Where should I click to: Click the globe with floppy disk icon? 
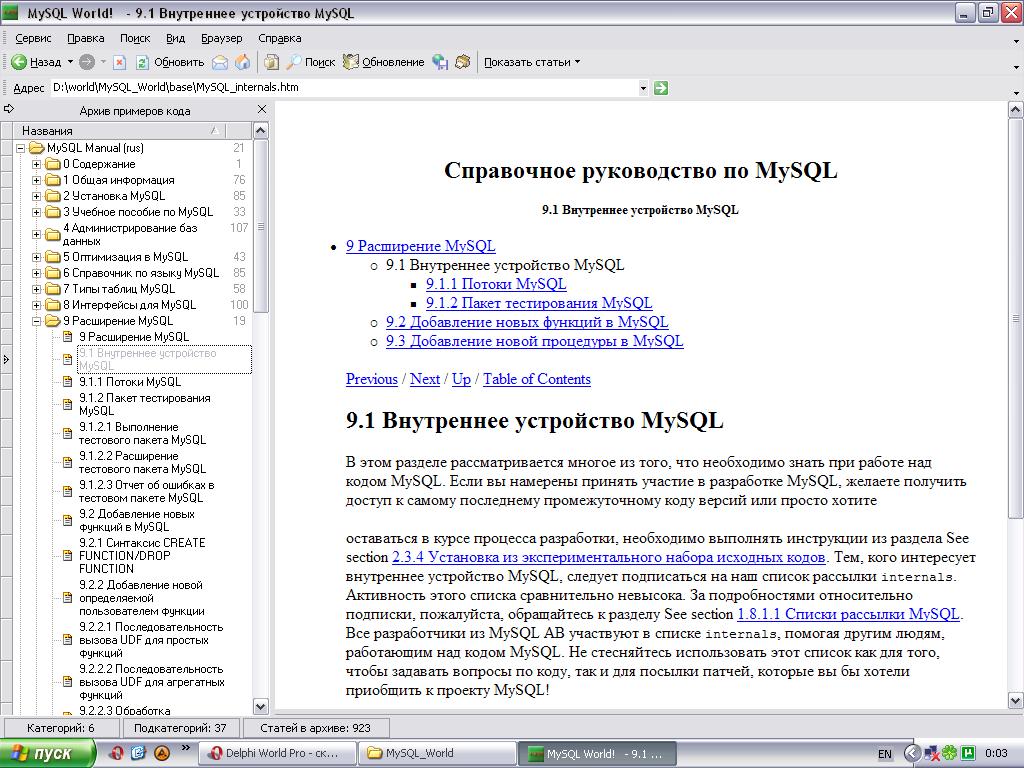point(440,62)
